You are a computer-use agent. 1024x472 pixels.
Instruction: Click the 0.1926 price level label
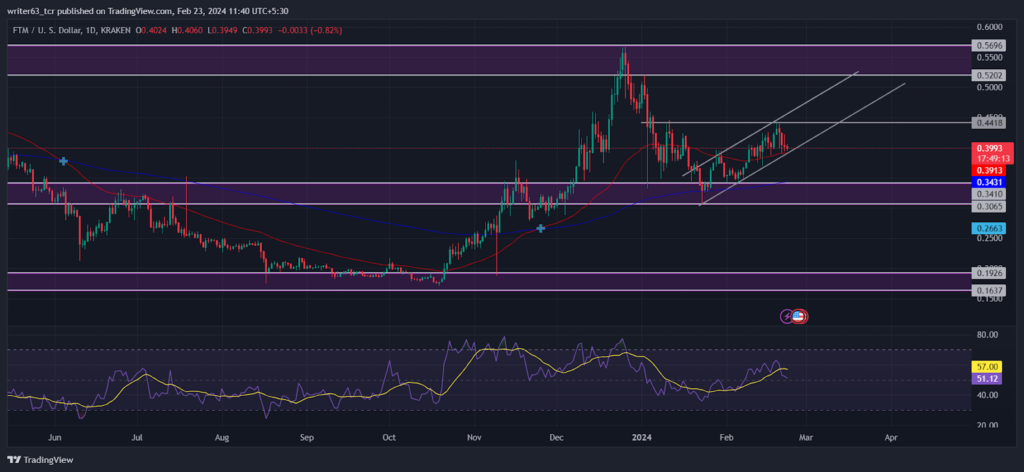[x=988, y=273]
